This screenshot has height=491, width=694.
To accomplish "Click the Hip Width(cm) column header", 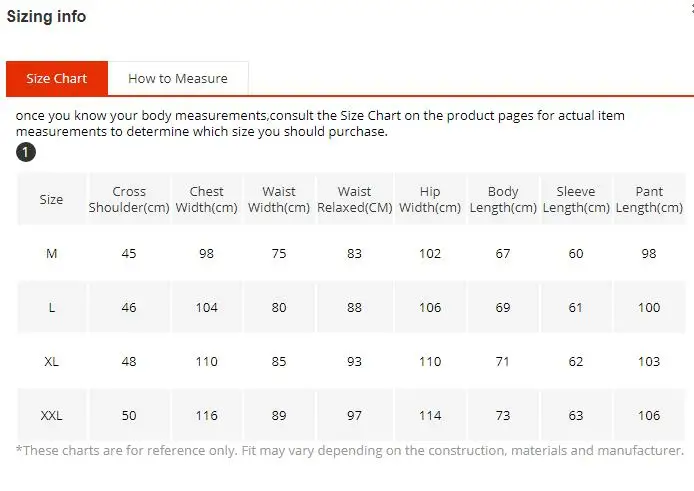I will click(x=430, y=199).
